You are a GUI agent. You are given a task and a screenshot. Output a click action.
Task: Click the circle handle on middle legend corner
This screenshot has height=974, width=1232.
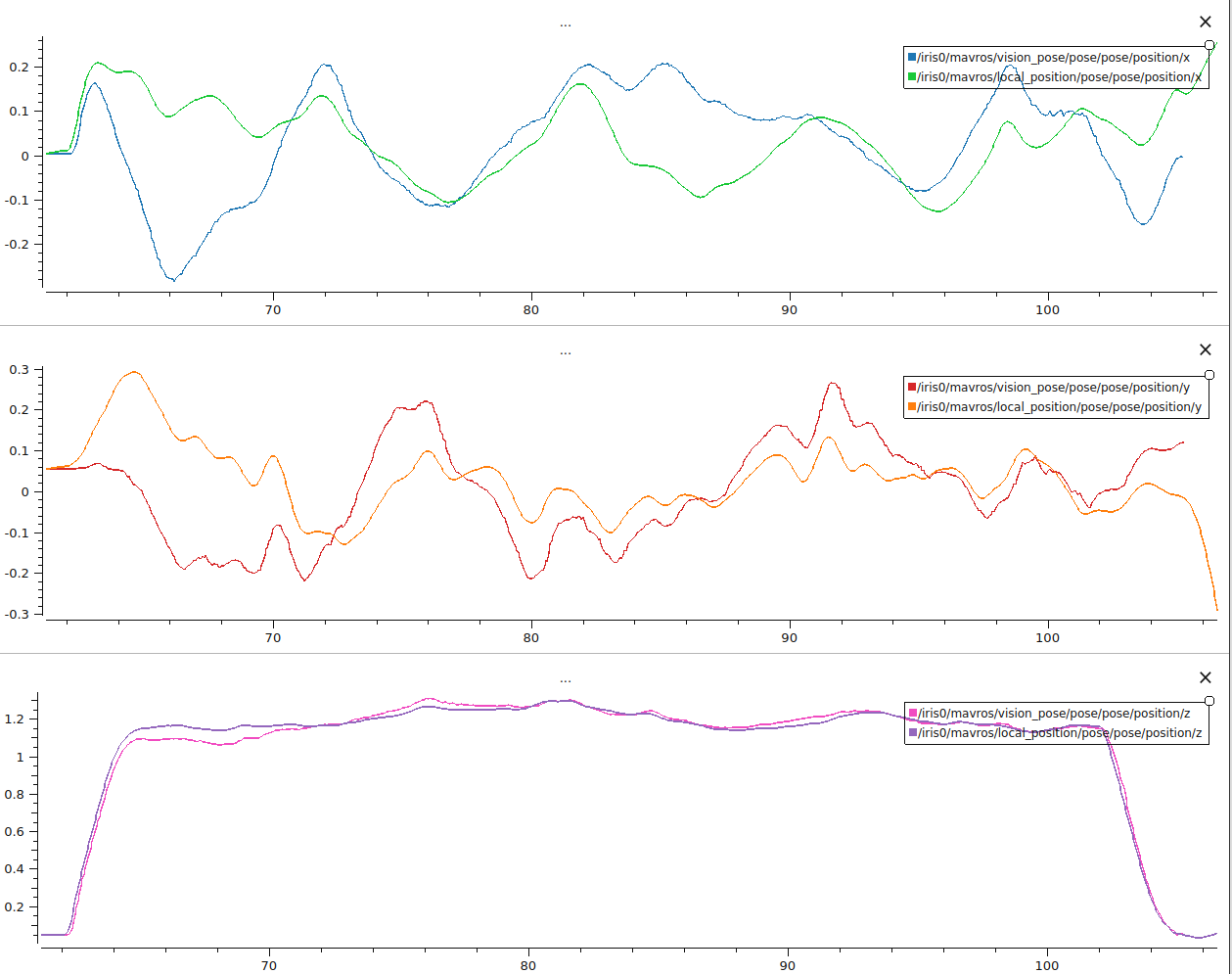click(x=1209, y=375)
